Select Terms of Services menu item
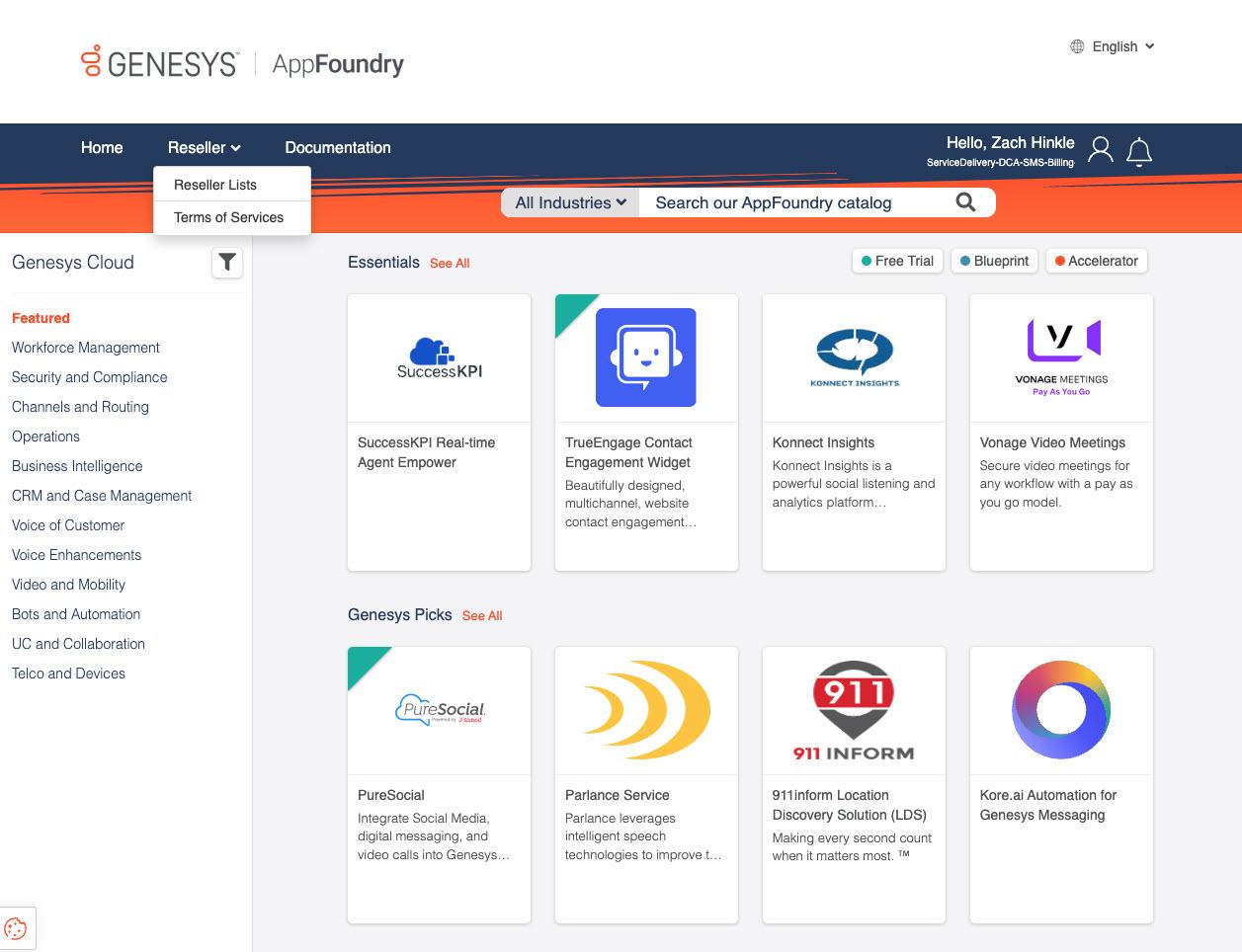 click(x=228, y=217)
